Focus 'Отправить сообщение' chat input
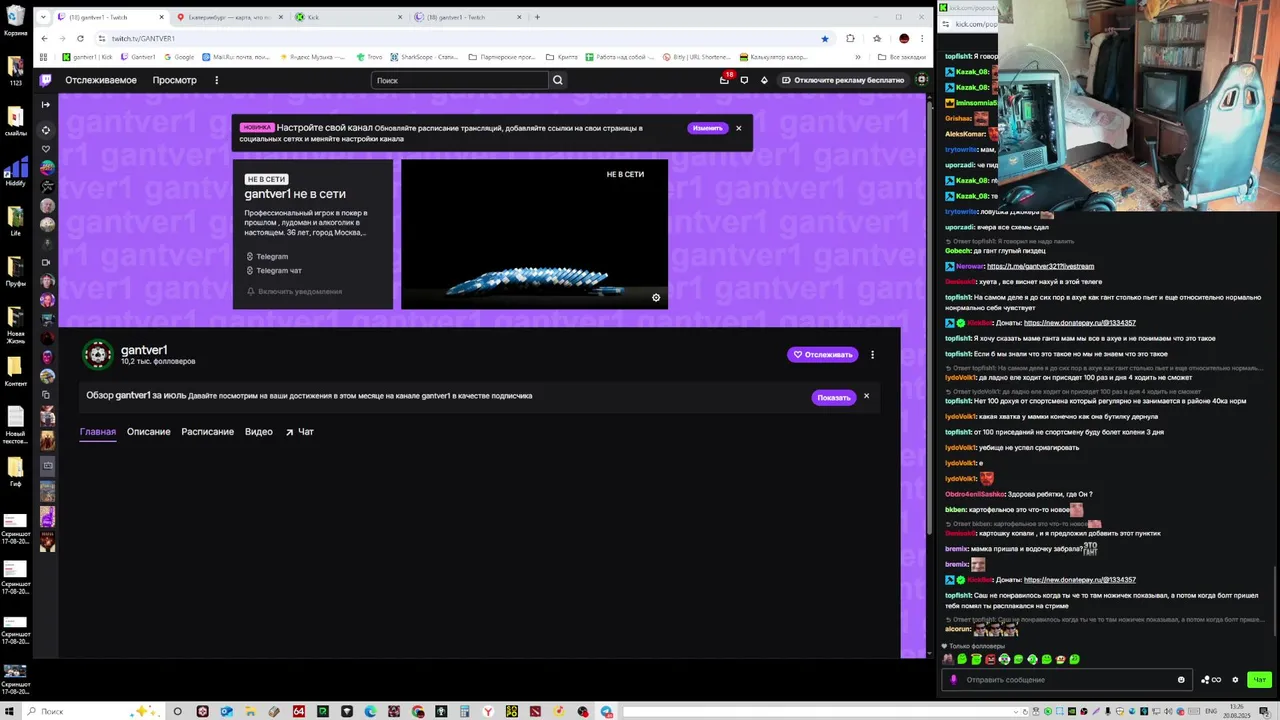The image size is (1280, 720). click(x=1067, y=680)
